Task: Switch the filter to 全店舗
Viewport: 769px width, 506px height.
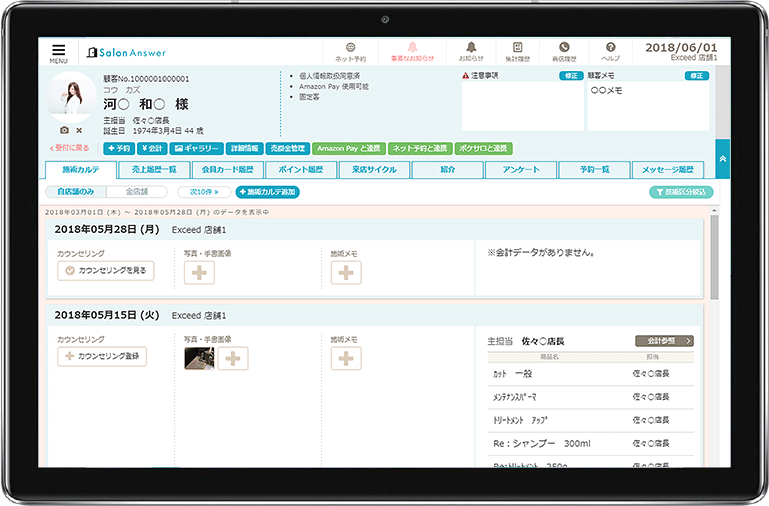Action: [136, 191]
